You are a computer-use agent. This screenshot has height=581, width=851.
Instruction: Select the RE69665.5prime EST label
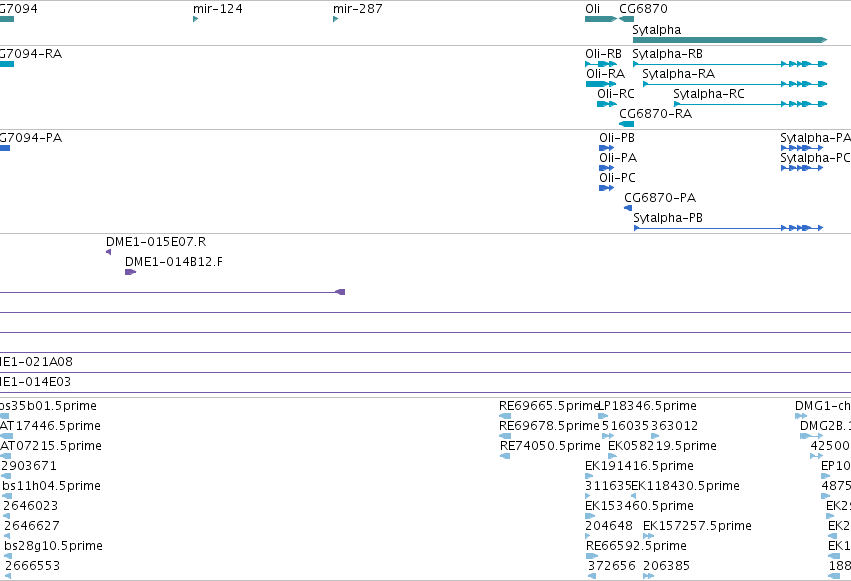tap(548, 406)
